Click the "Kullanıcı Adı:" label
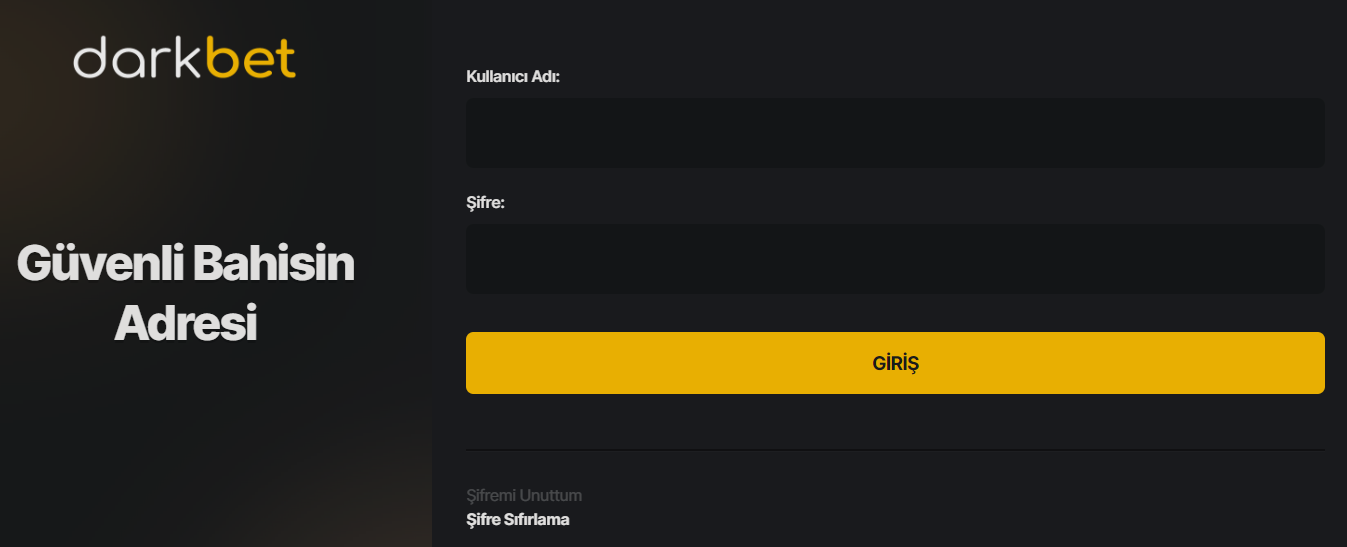This screenshot has width=1347, height=547. pos(513,77)
